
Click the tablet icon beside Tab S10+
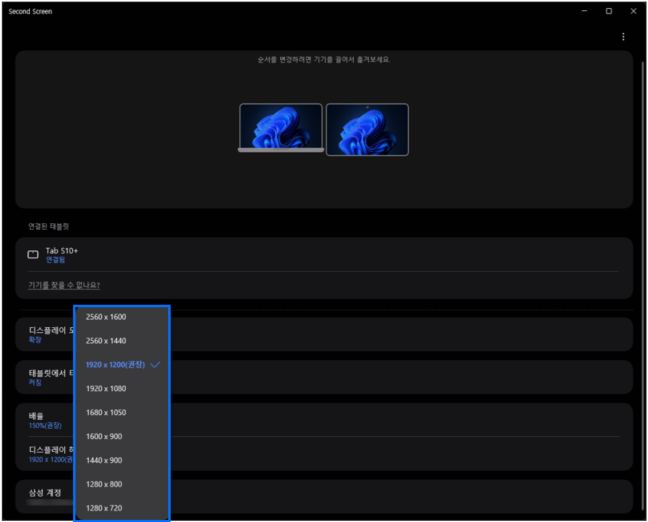33,255
